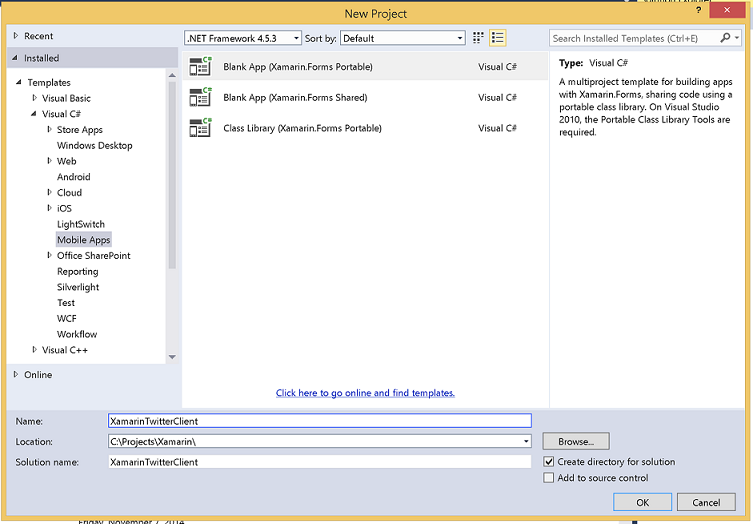This screenshot has width=753, height=524.
Task: Expand the iOS node
Action: tap(49, 208)
